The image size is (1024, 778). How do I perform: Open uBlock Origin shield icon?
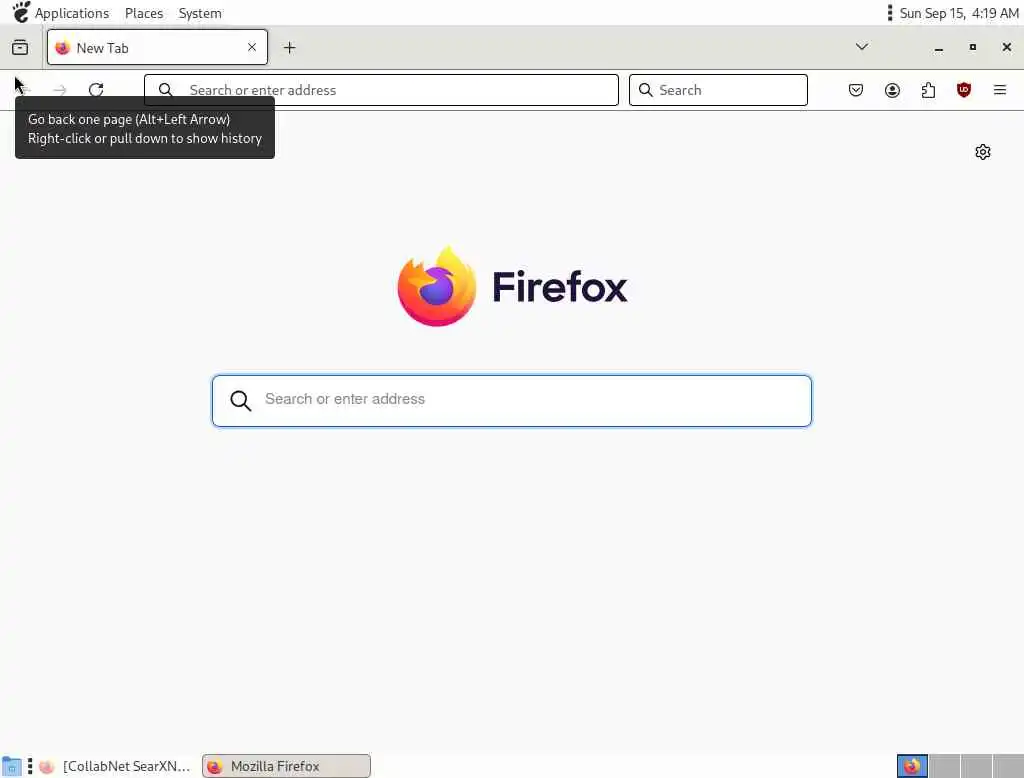pyautogui.click(x=964, y=90)
